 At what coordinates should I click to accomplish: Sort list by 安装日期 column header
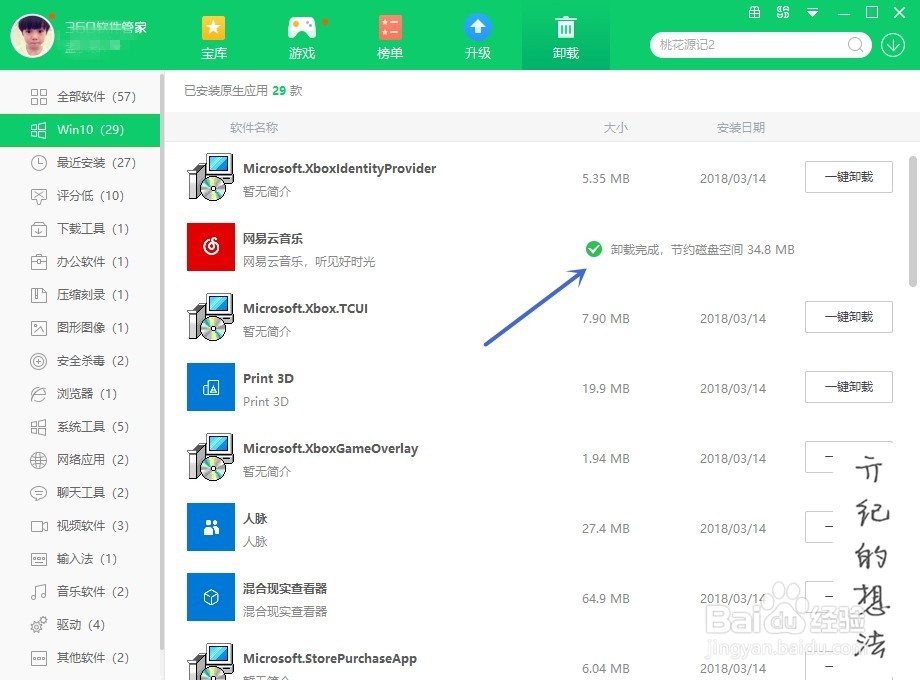point(740,127)
